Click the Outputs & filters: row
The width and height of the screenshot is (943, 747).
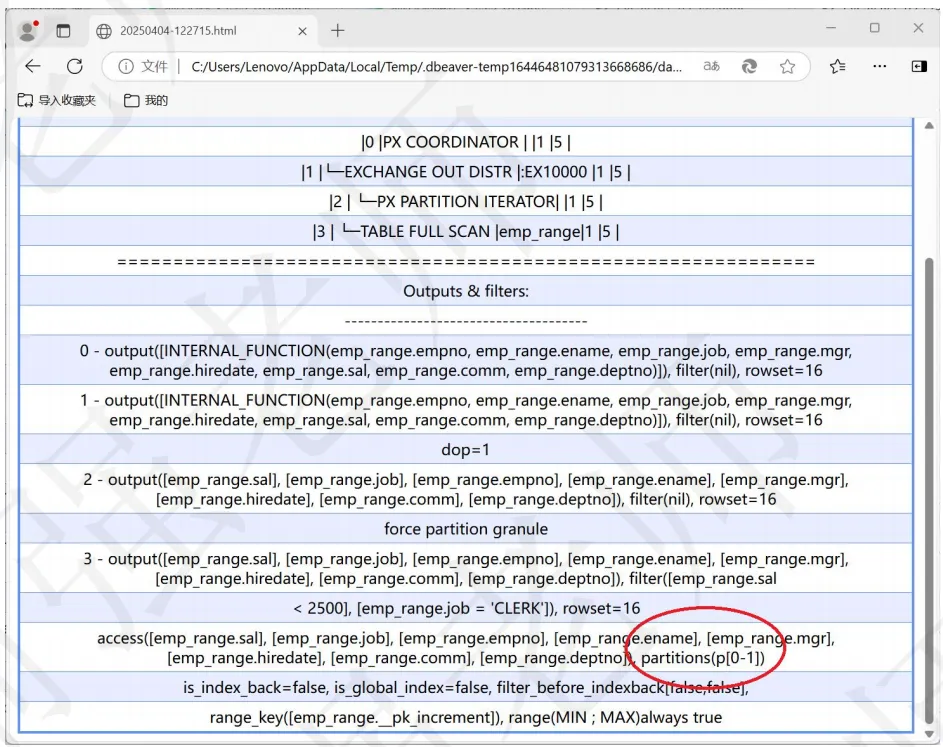(x=465, y=290)
